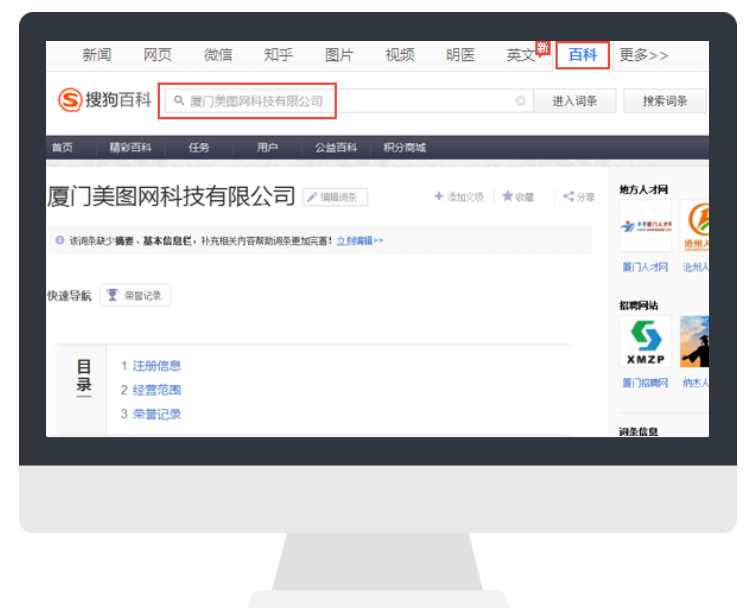Click the search input field
The width and height of the screenshot is (753, 608).
coord(348,101)
